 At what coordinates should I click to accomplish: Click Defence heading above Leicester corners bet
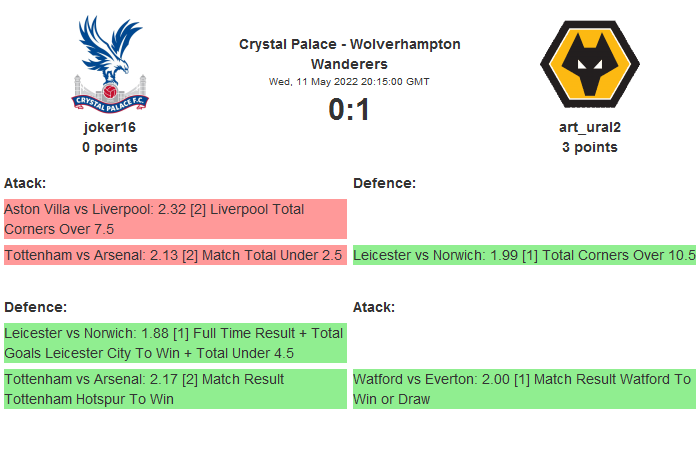[384, 183]
